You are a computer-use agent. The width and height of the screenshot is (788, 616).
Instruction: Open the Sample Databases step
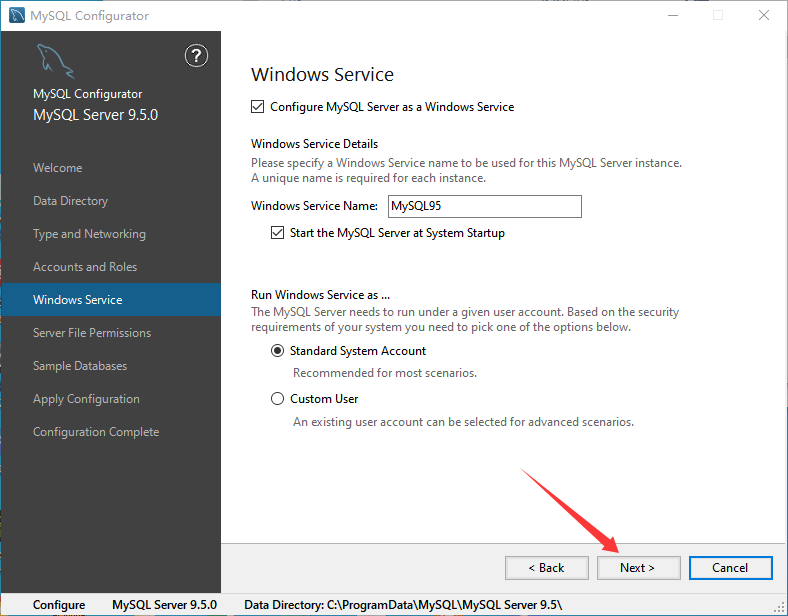click(x=80, y=366)
